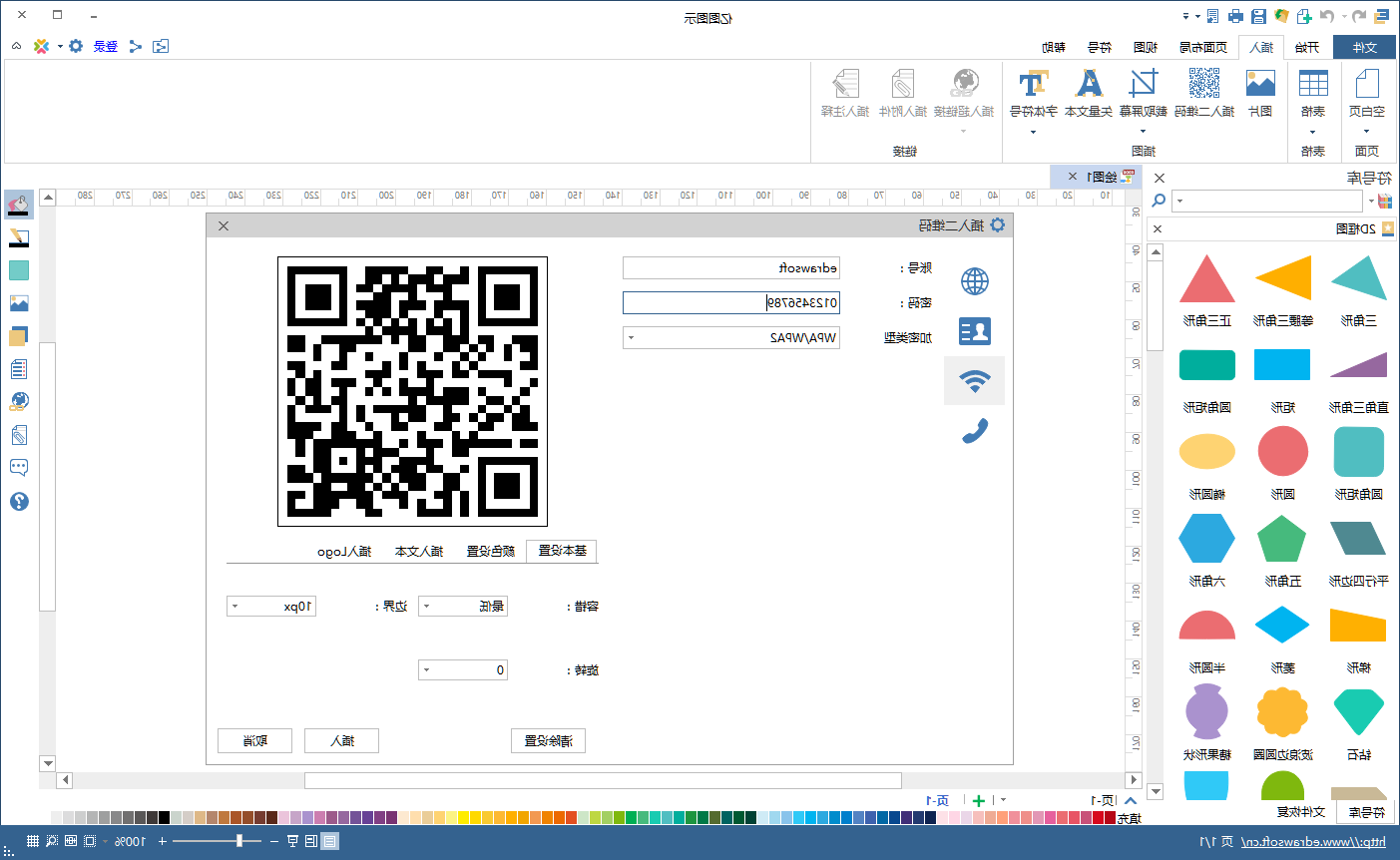Click the Save icon in title bar
This screenshot has width=1400, height=860.
click(x=1258, y=16)
